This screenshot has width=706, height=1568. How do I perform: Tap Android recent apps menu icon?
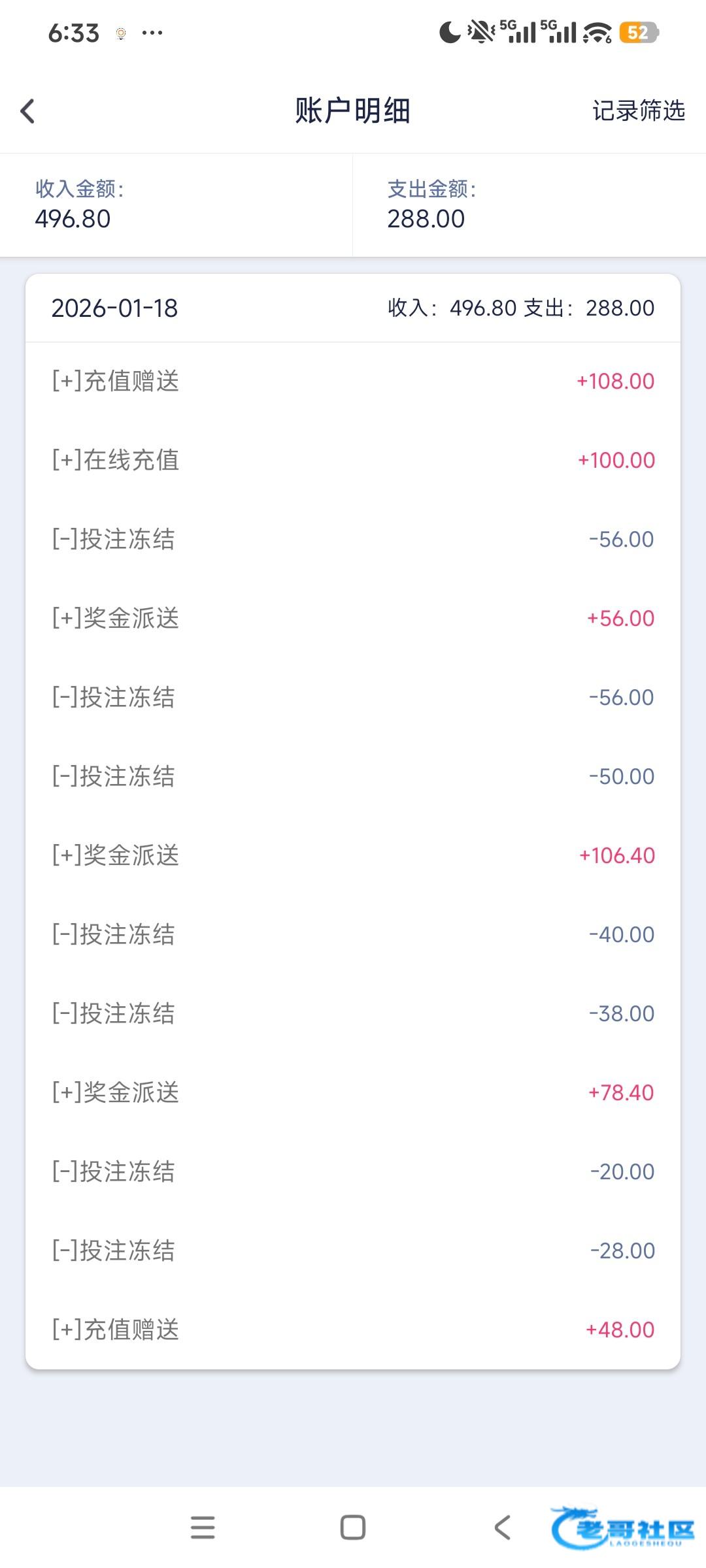(203, 1527)
